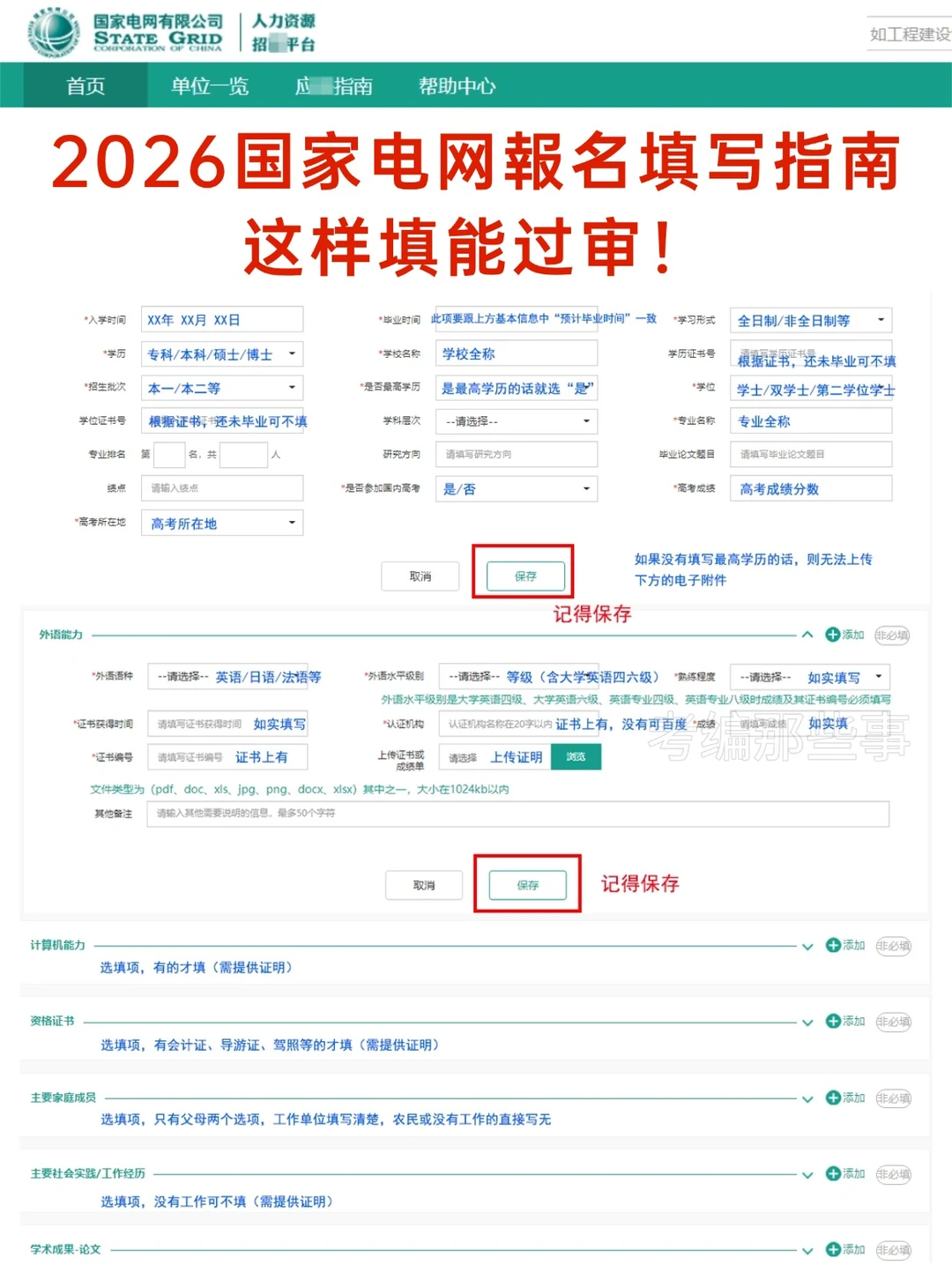Click the 非必填 badge beside 计算机能力

(x=893, y=946)
